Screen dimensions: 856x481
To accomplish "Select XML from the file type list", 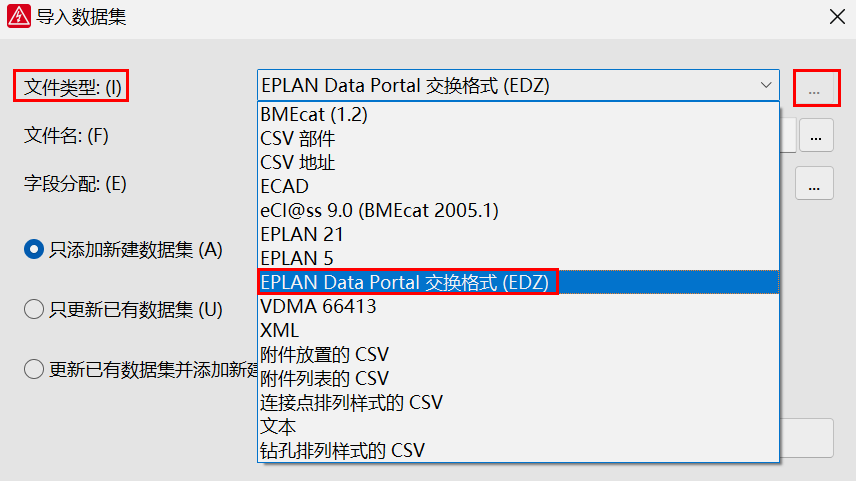I will 280,331.
